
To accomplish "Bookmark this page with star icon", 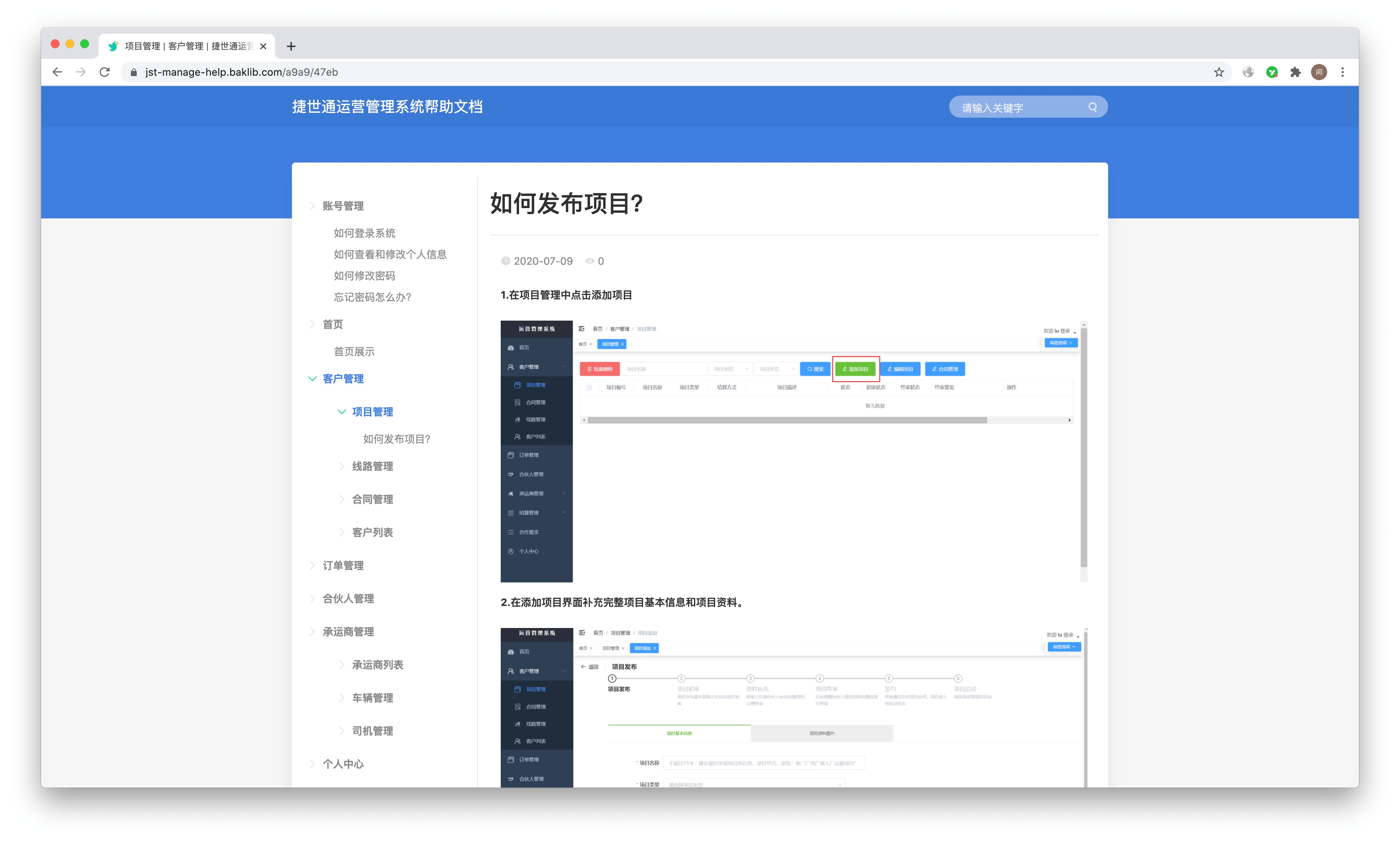I will (1218, 72).
